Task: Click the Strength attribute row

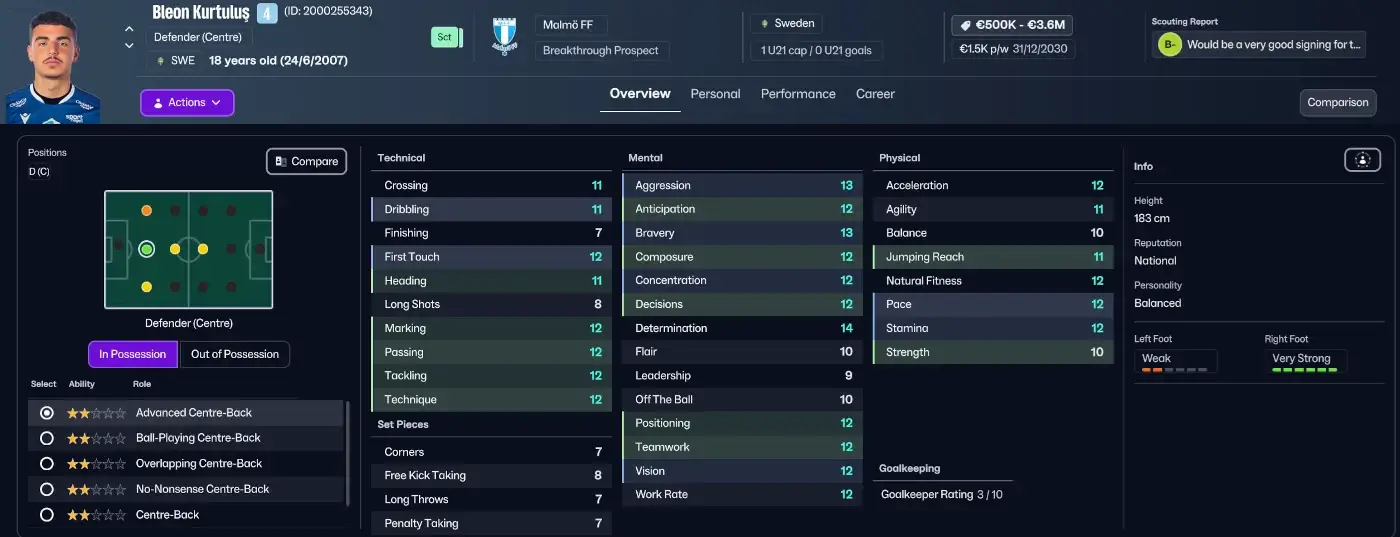Action: click(993, 352)
